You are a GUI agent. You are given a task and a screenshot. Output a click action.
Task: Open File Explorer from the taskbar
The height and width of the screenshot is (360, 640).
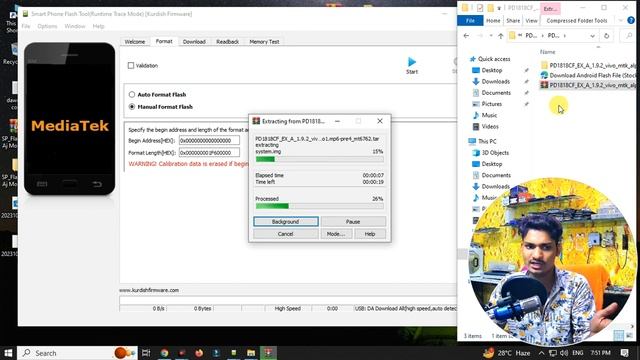click(251, 353)
